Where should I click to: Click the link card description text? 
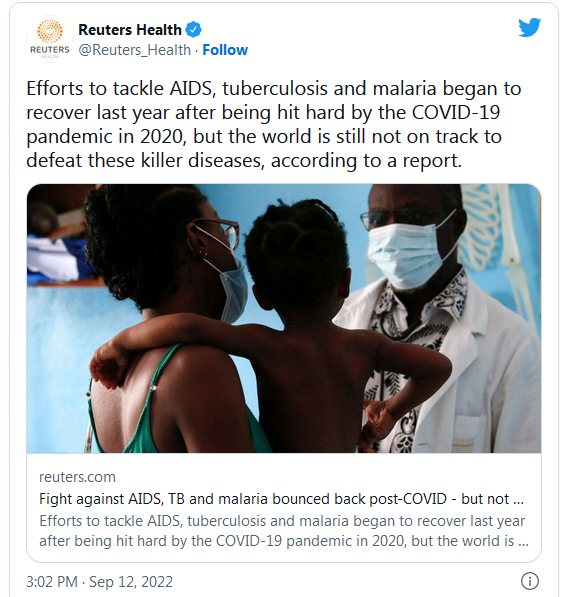click(x=284, y=531)
